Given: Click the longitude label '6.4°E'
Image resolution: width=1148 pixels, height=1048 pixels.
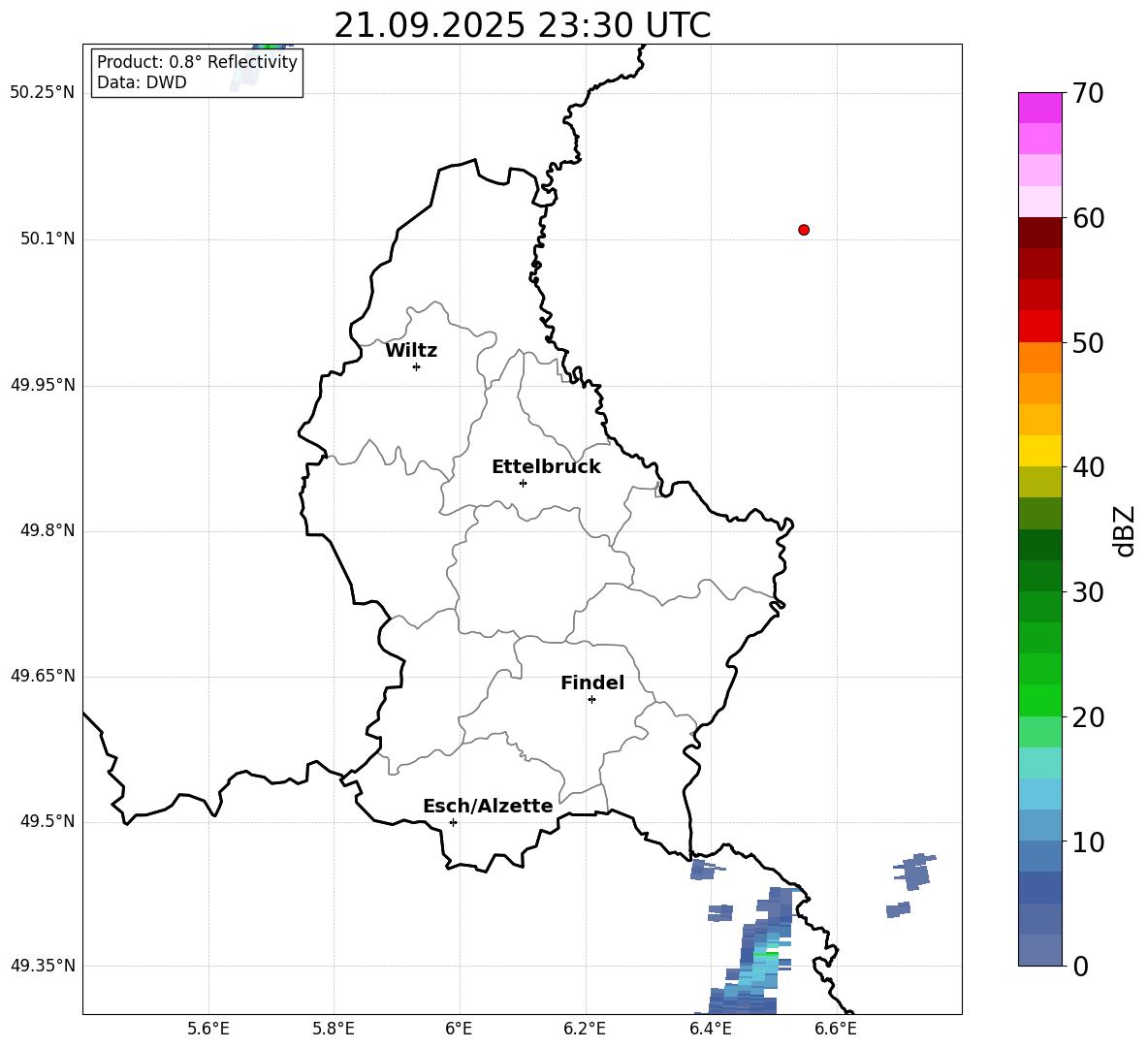Looking at the screenshot, I should coord(710,1029).
